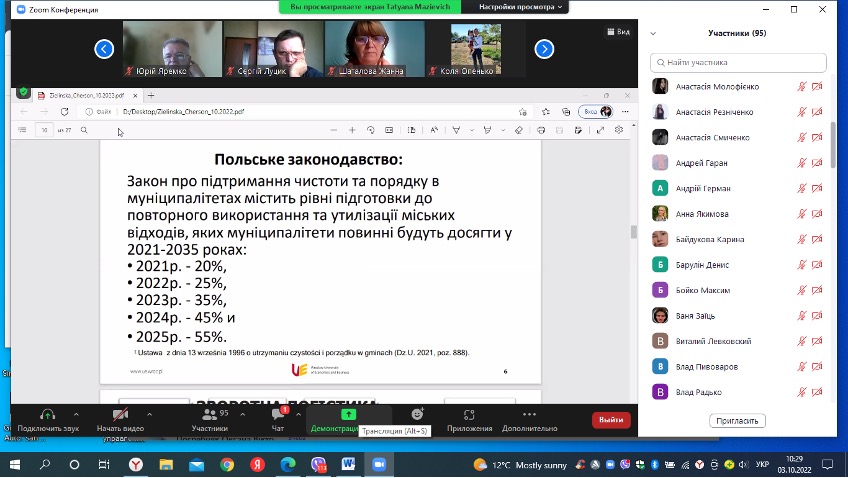
Task: Expand audio options caret beside Подключить звук
Action: [x=76, y=415]
